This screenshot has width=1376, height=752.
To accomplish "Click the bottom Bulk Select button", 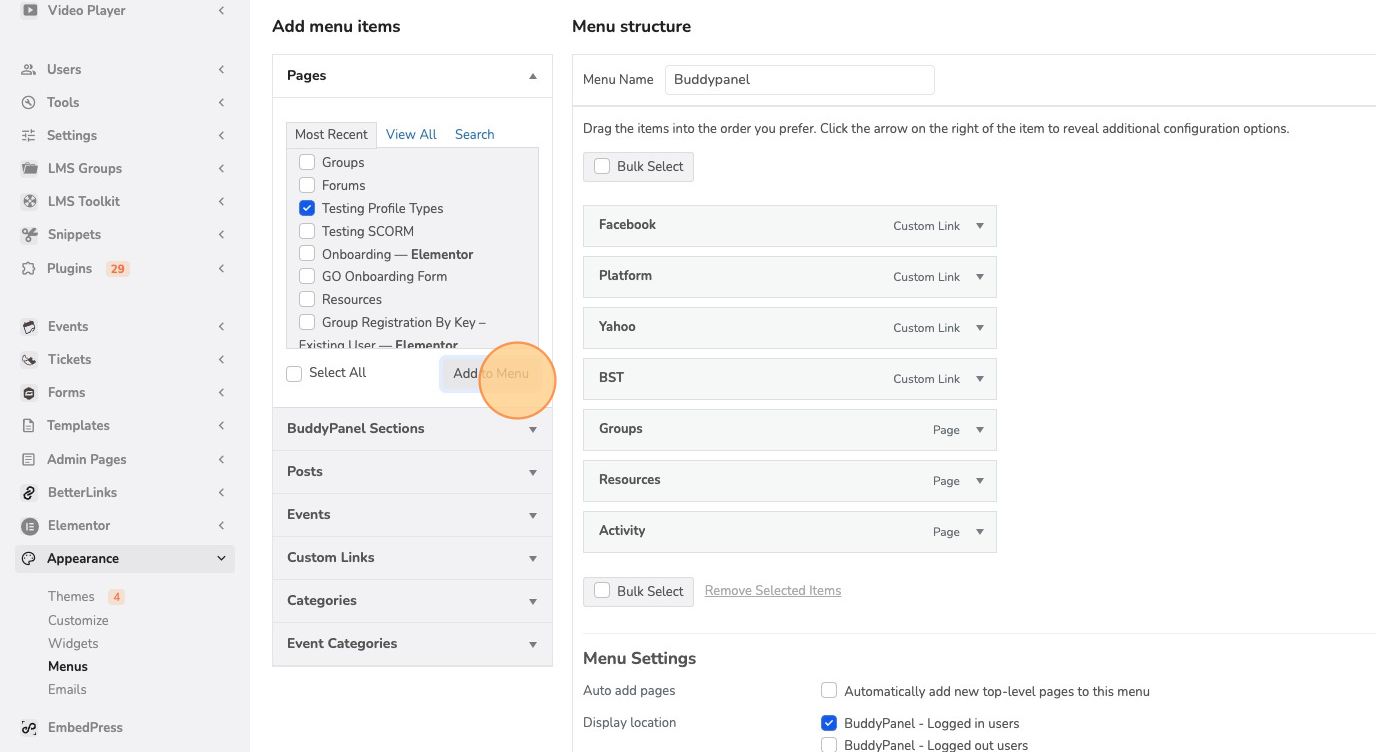I will (638, 592).
